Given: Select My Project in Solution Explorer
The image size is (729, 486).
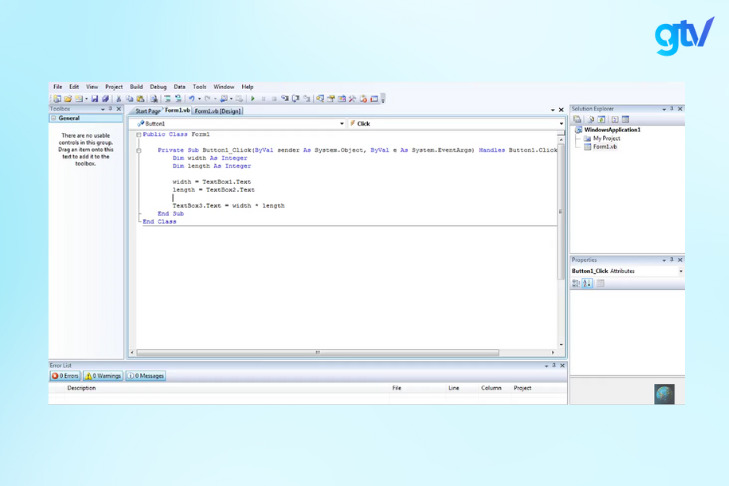Looking at the screenshot, I should pos(606,139).
